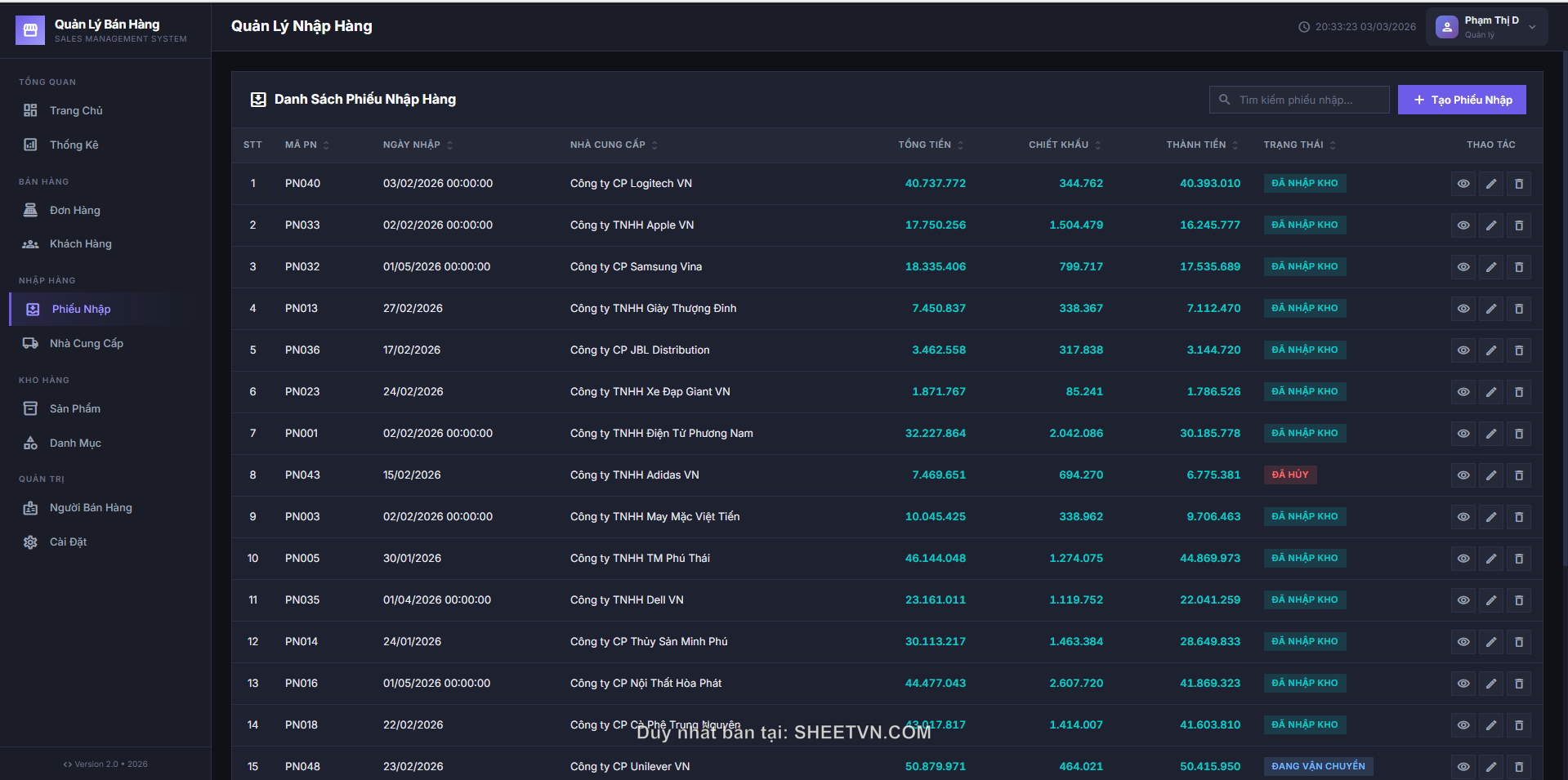Open Nhà Cung Cấp in sidebar

click(86, 343)
